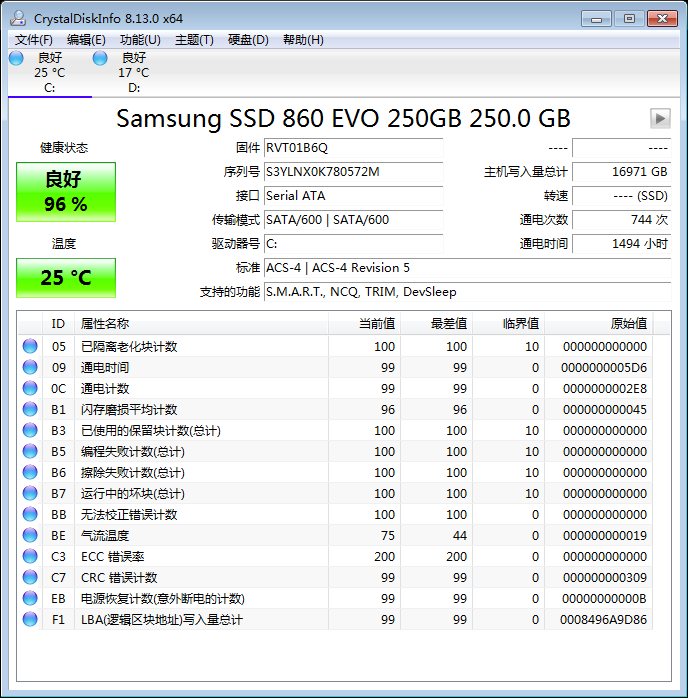Click the 属性名称 column header
This screenshot has width=688, height=698.
(105, 324)
